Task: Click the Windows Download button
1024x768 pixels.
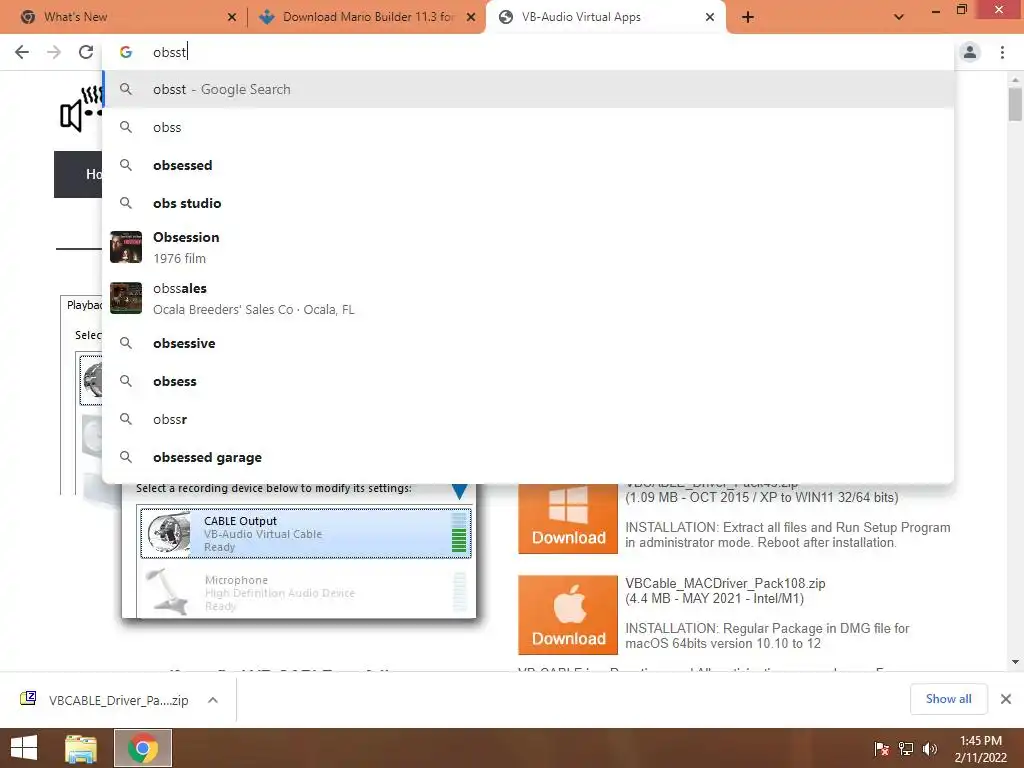Action: point(568,519)
